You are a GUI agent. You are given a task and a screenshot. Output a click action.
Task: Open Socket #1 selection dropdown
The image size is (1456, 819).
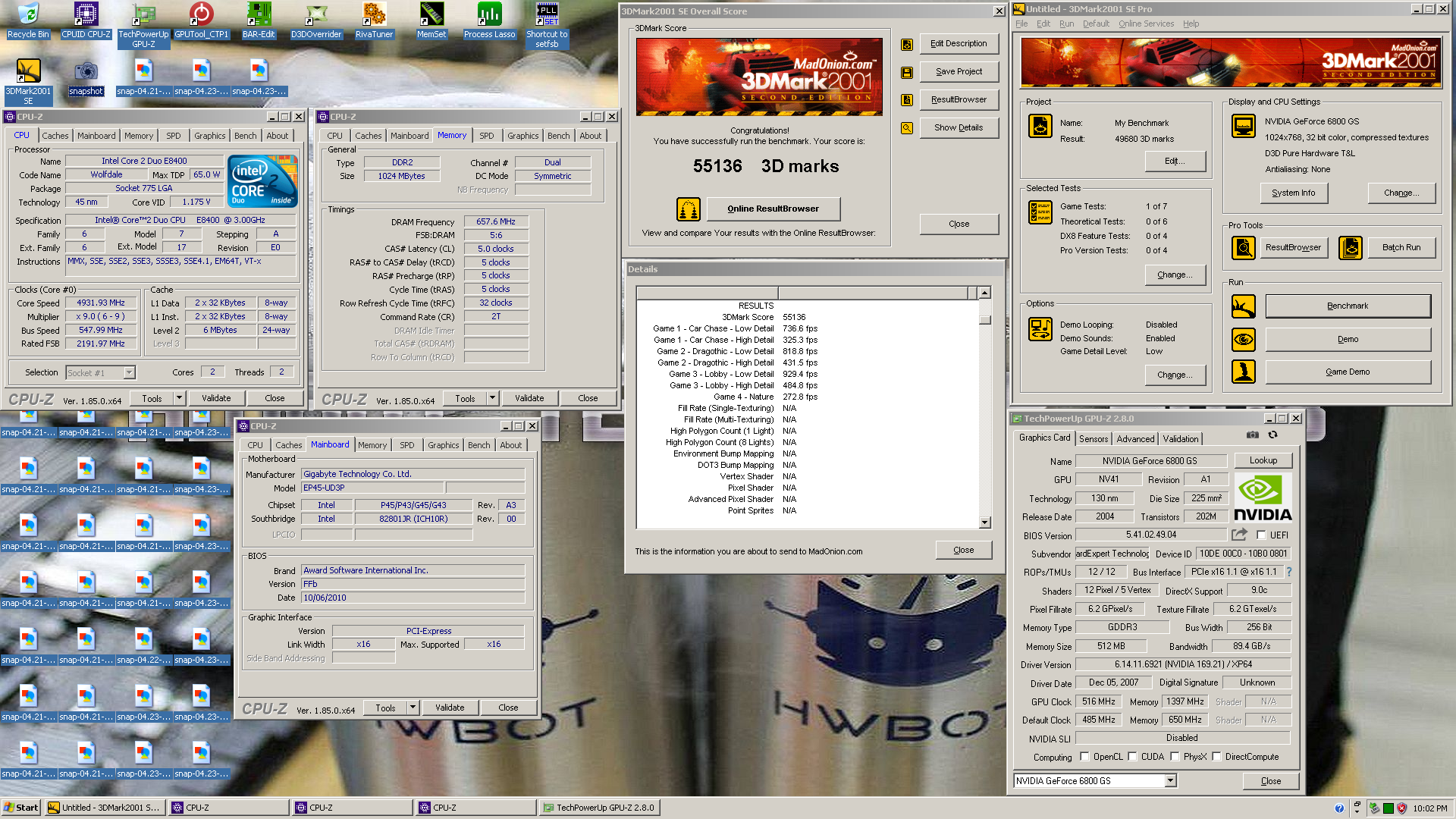point(129,372)
